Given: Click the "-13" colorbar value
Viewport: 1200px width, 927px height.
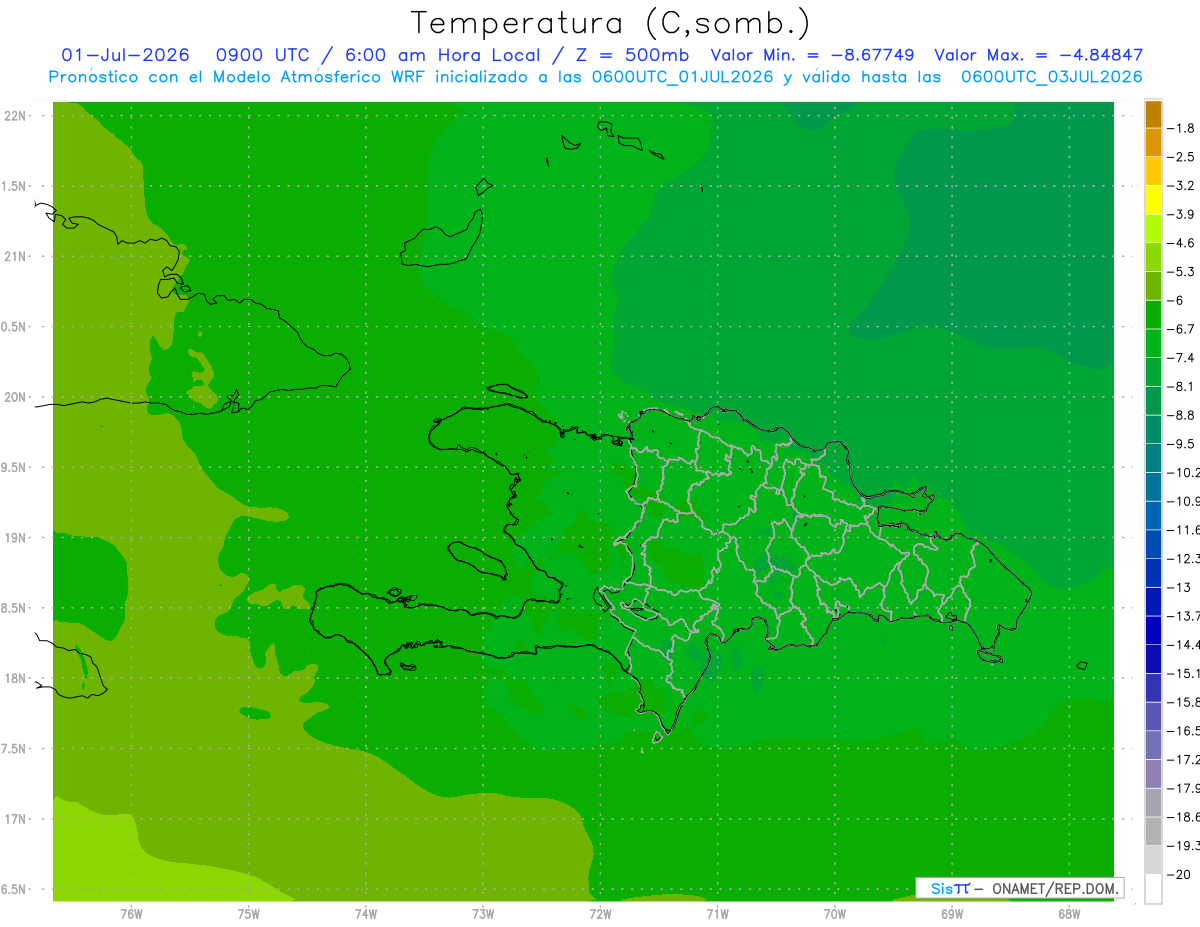Looking at the screenshot, I should point(1178,587).
